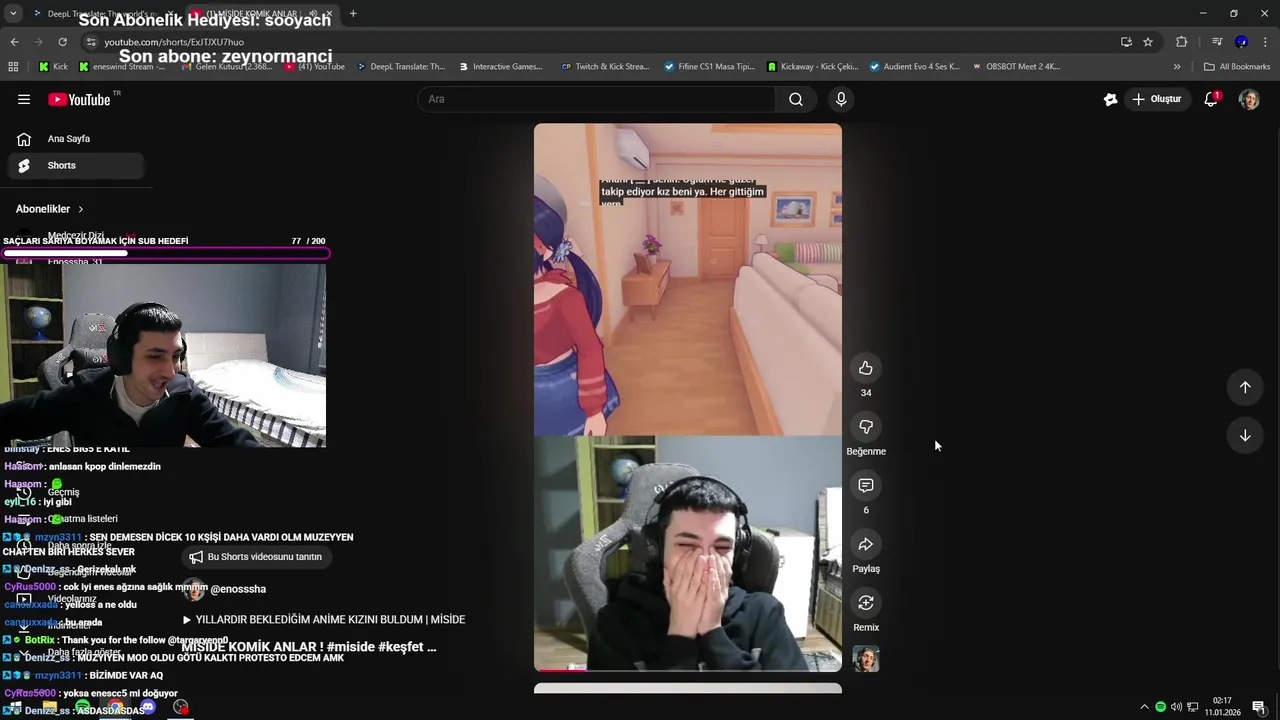Open the apps grid shortcut
This screenshot has width=1280, height=720.
[13, 67]
